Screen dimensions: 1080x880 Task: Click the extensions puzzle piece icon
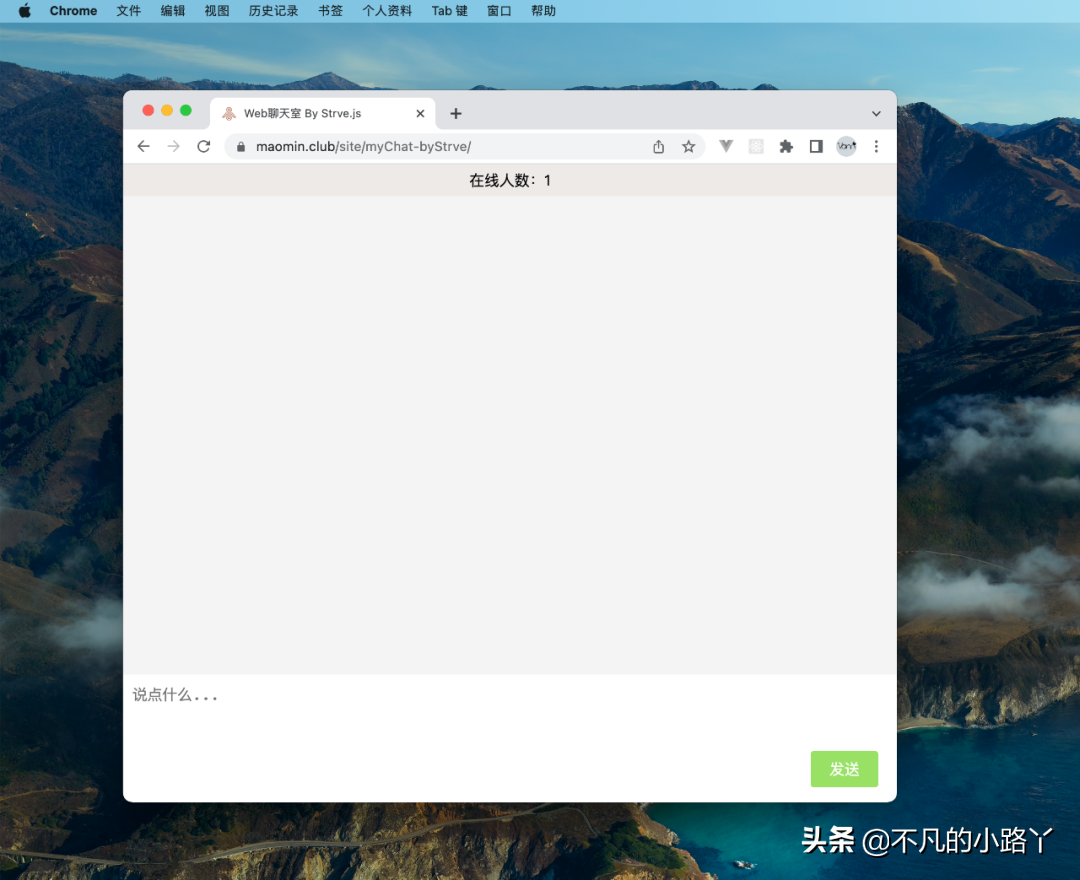tap(786, 146)
